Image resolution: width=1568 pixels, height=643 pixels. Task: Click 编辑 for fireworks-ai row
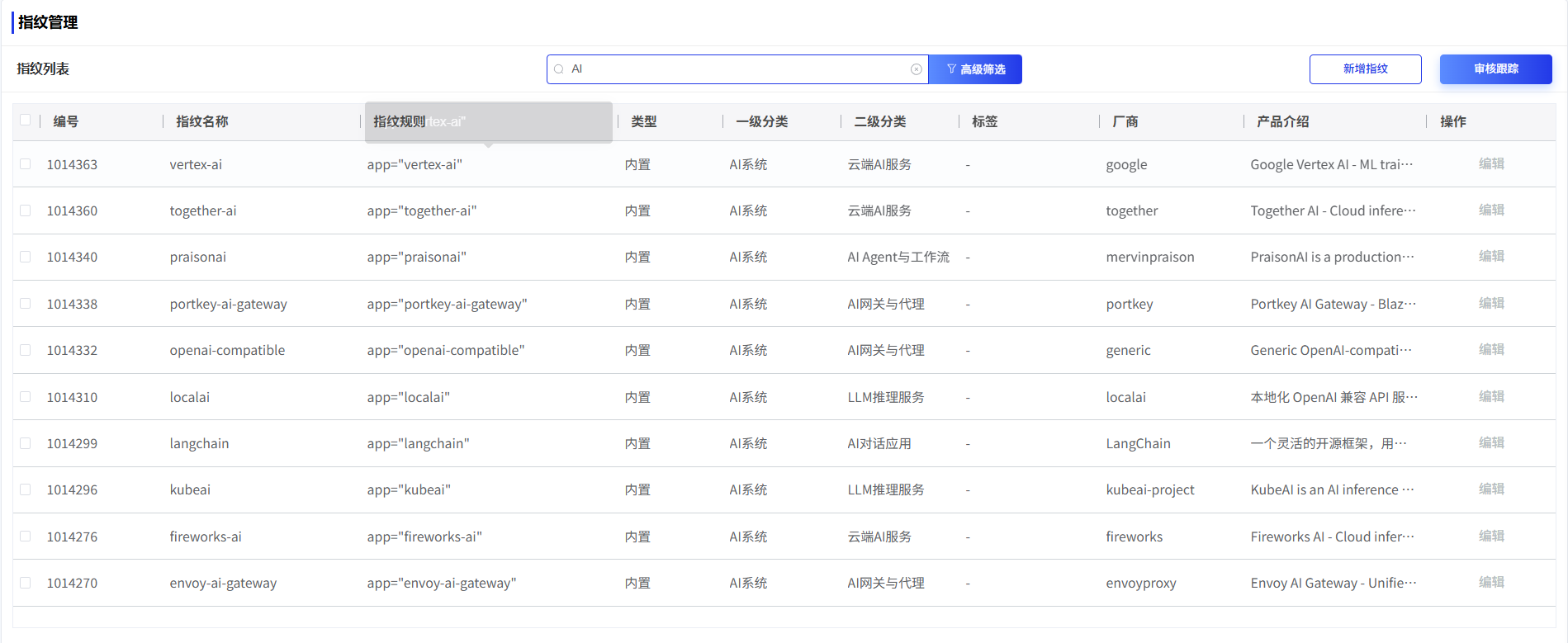tap(1491, 536)
